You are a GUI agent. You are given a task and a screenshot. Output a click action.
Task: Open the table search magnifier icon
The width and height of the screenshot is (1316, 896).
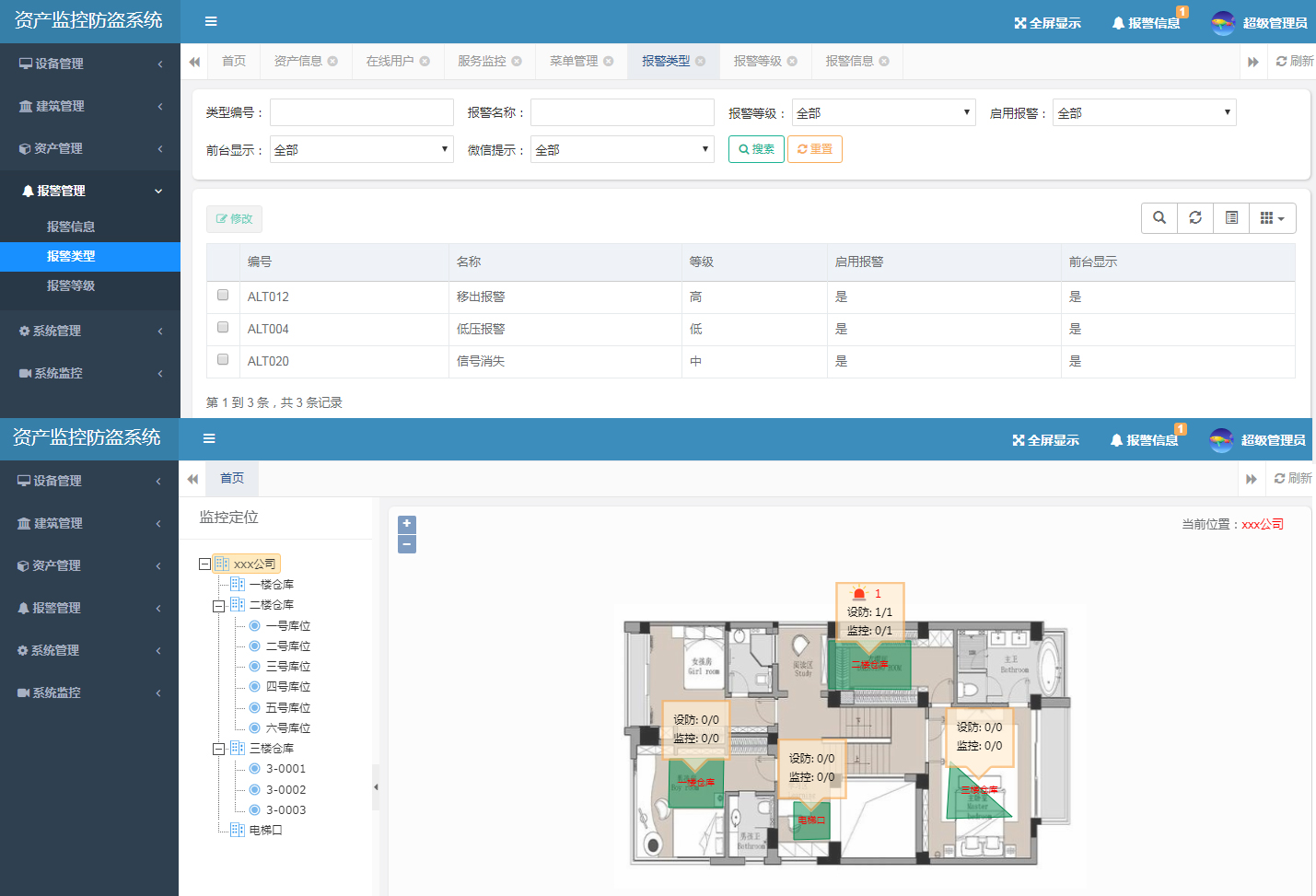point(1159,218)
